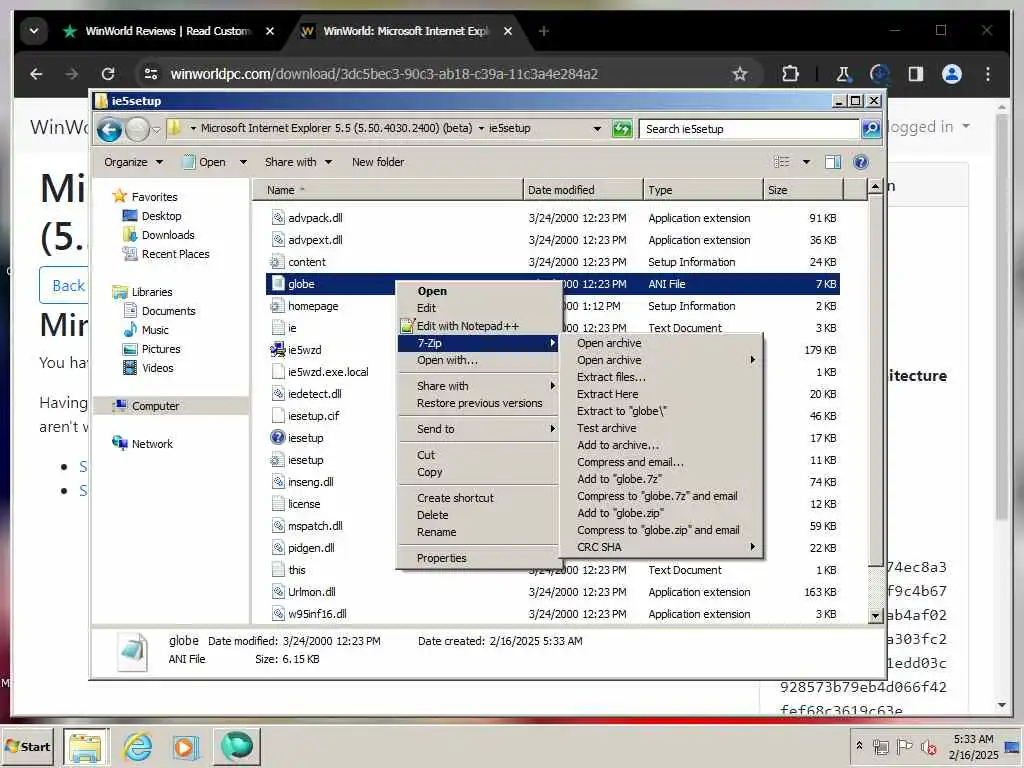The image size is (1024, 768).
Task: Click the green globe browser taskbar icon
Action: [236, 746]
